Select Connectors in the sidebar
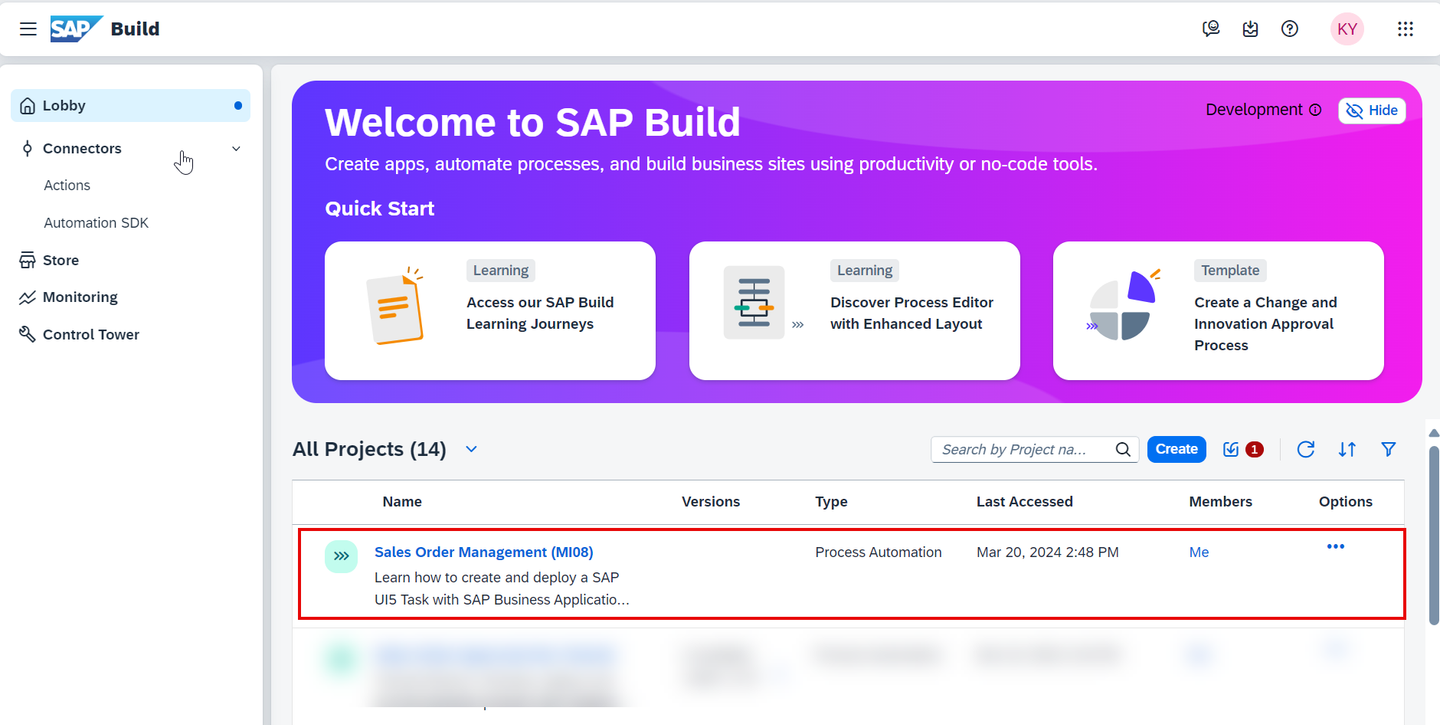 [x=82, y=148]
